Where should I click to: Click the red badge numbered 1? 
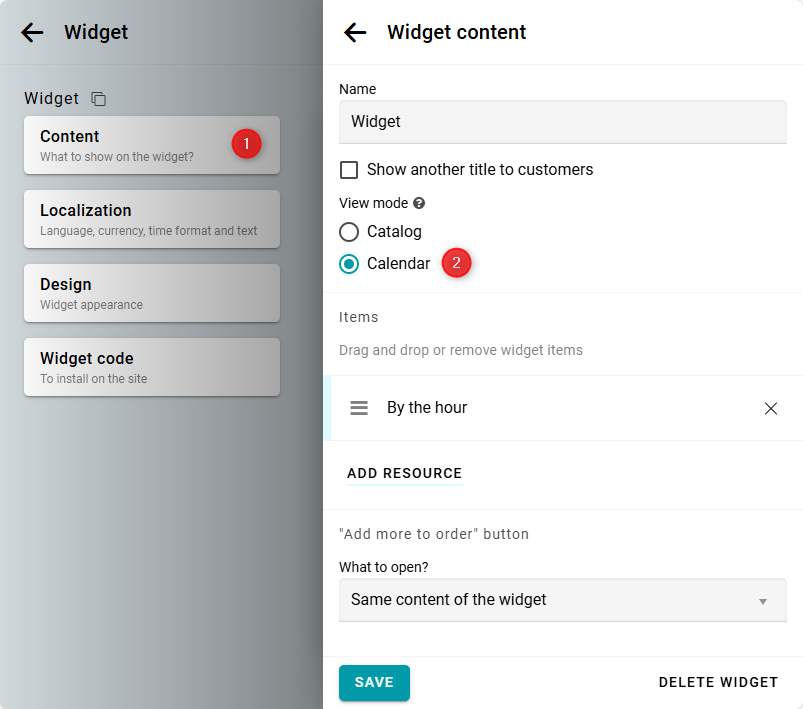pyautogui.click(x=246, y=144)
